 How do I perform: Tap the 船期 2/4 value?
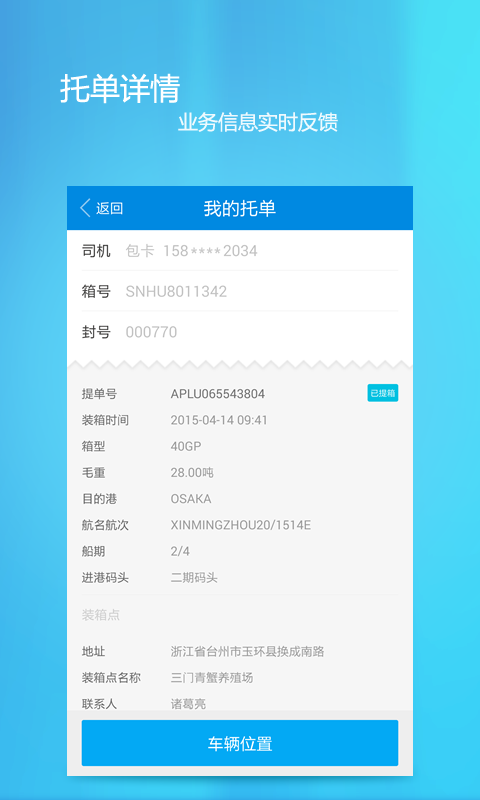click(x=180, y=551)
